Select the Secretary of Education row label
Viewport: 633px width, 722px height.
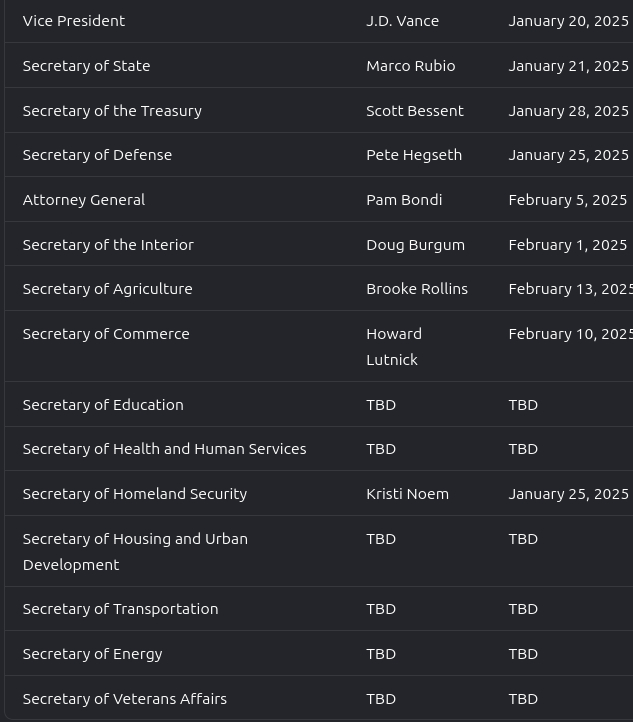coord(103,405)
